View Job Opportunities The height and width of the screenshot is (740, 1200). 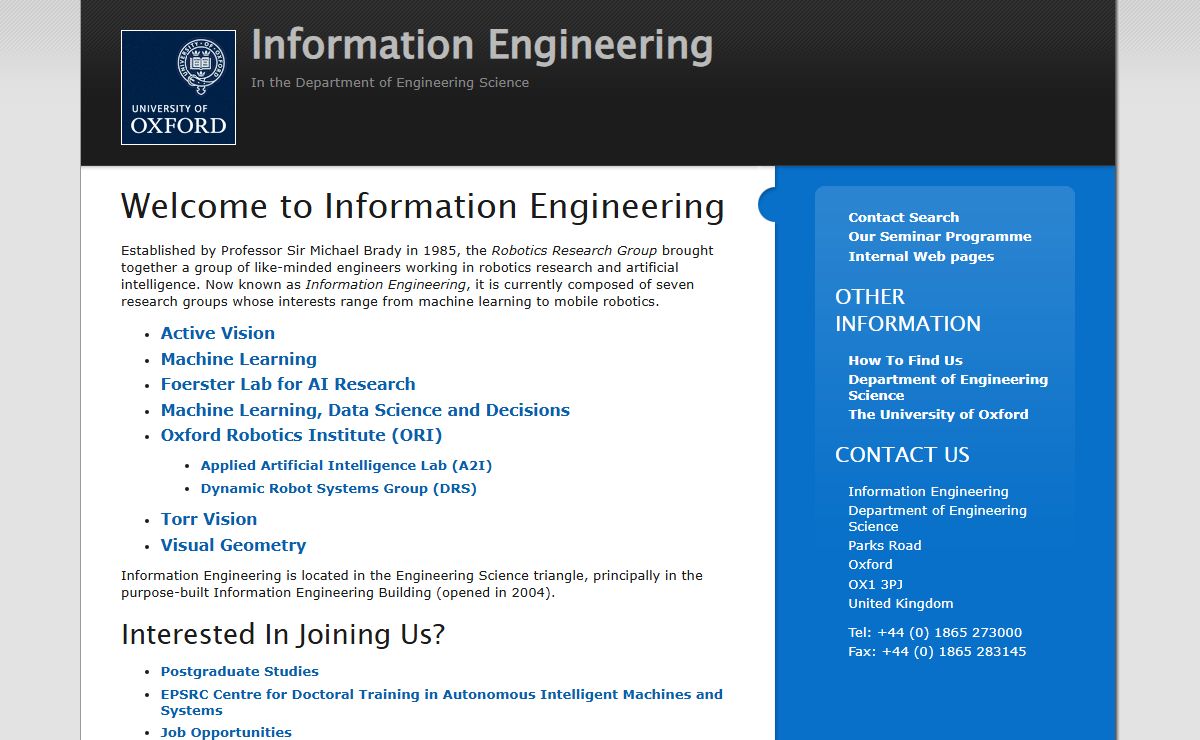[226, 732]
